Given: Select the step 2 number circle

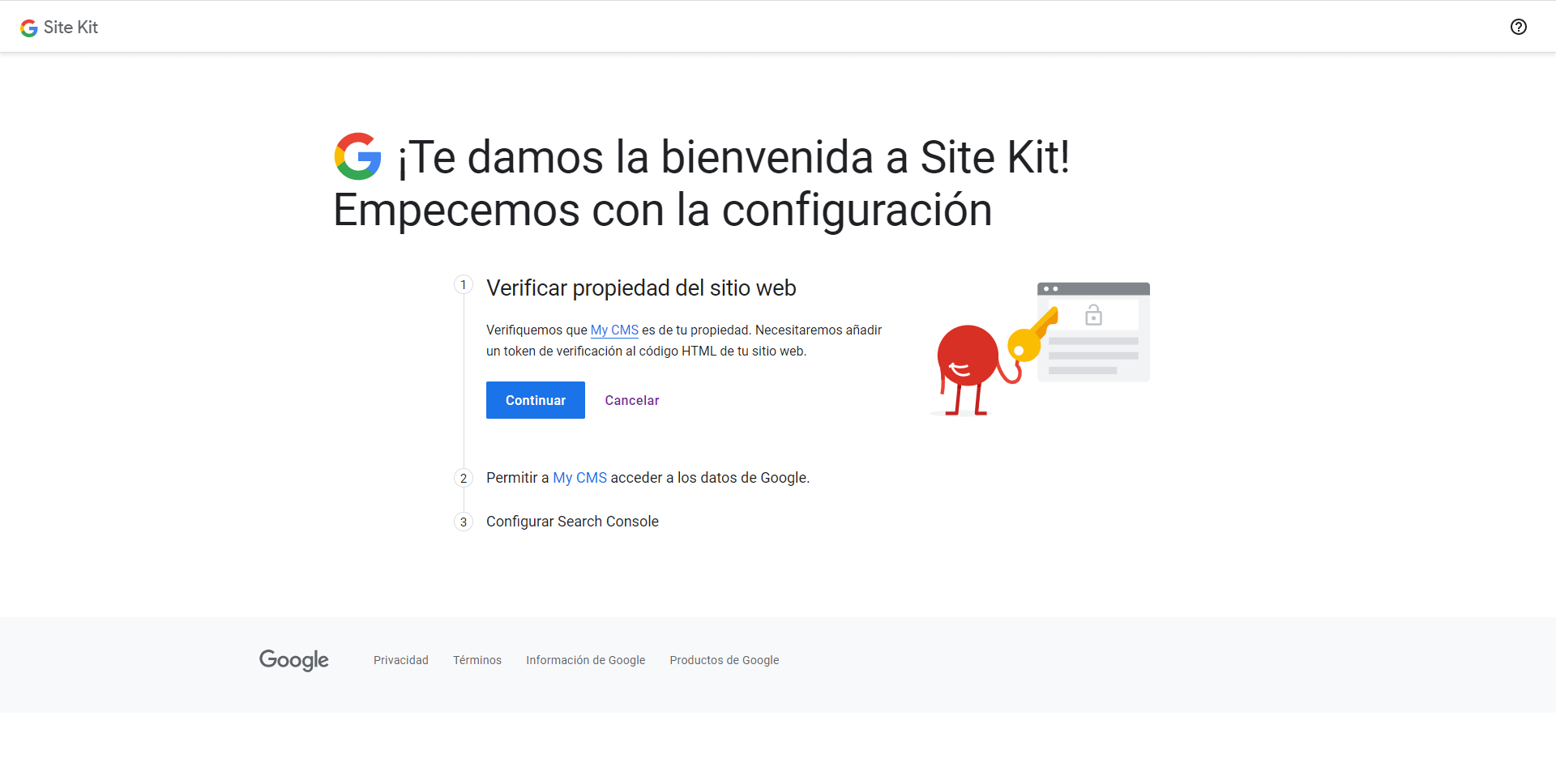Looking at the screenshot, I should (x=464, y=479).
